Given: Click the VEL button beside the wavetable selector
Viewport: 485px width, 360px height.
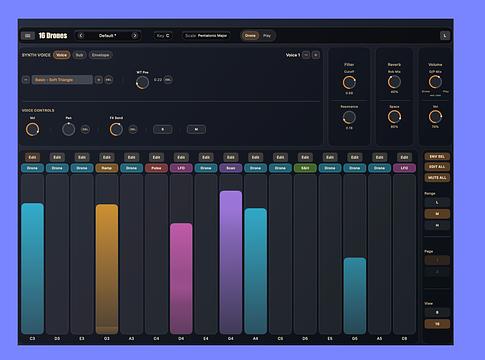Looking at the screenshot, I should pos(108,80).
